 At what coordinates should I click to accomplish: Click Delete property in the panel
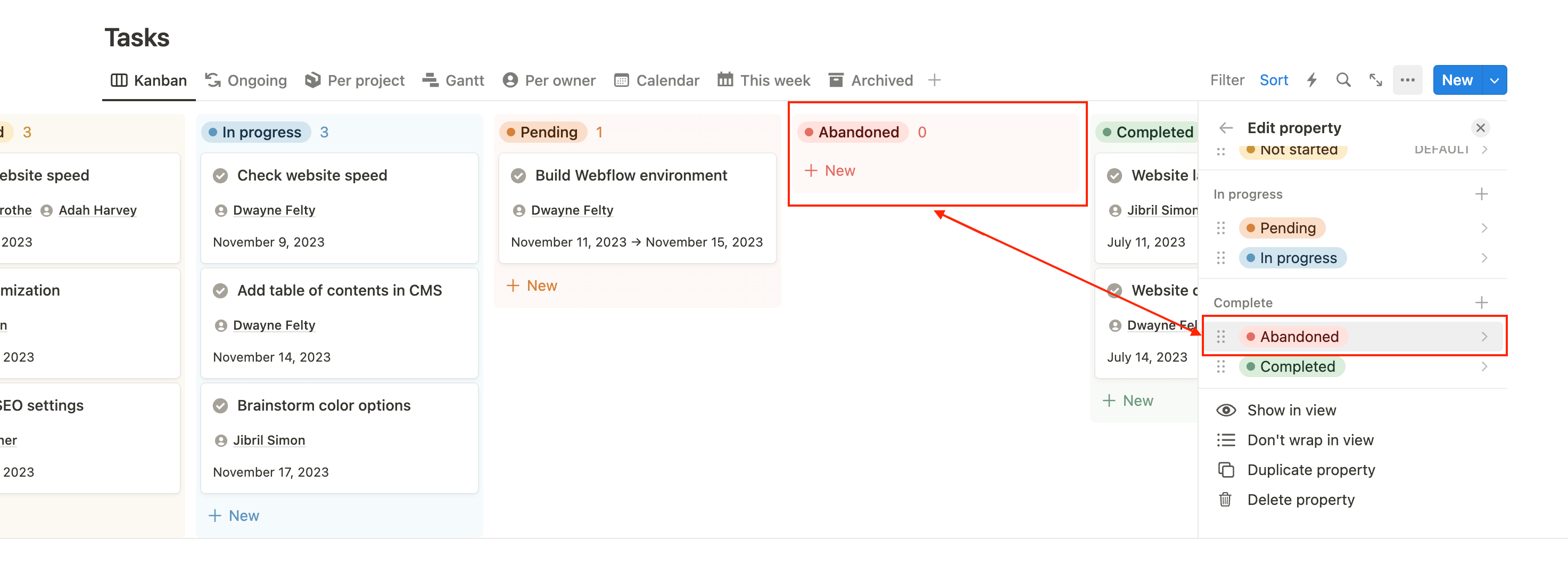tap(1301, 499)
